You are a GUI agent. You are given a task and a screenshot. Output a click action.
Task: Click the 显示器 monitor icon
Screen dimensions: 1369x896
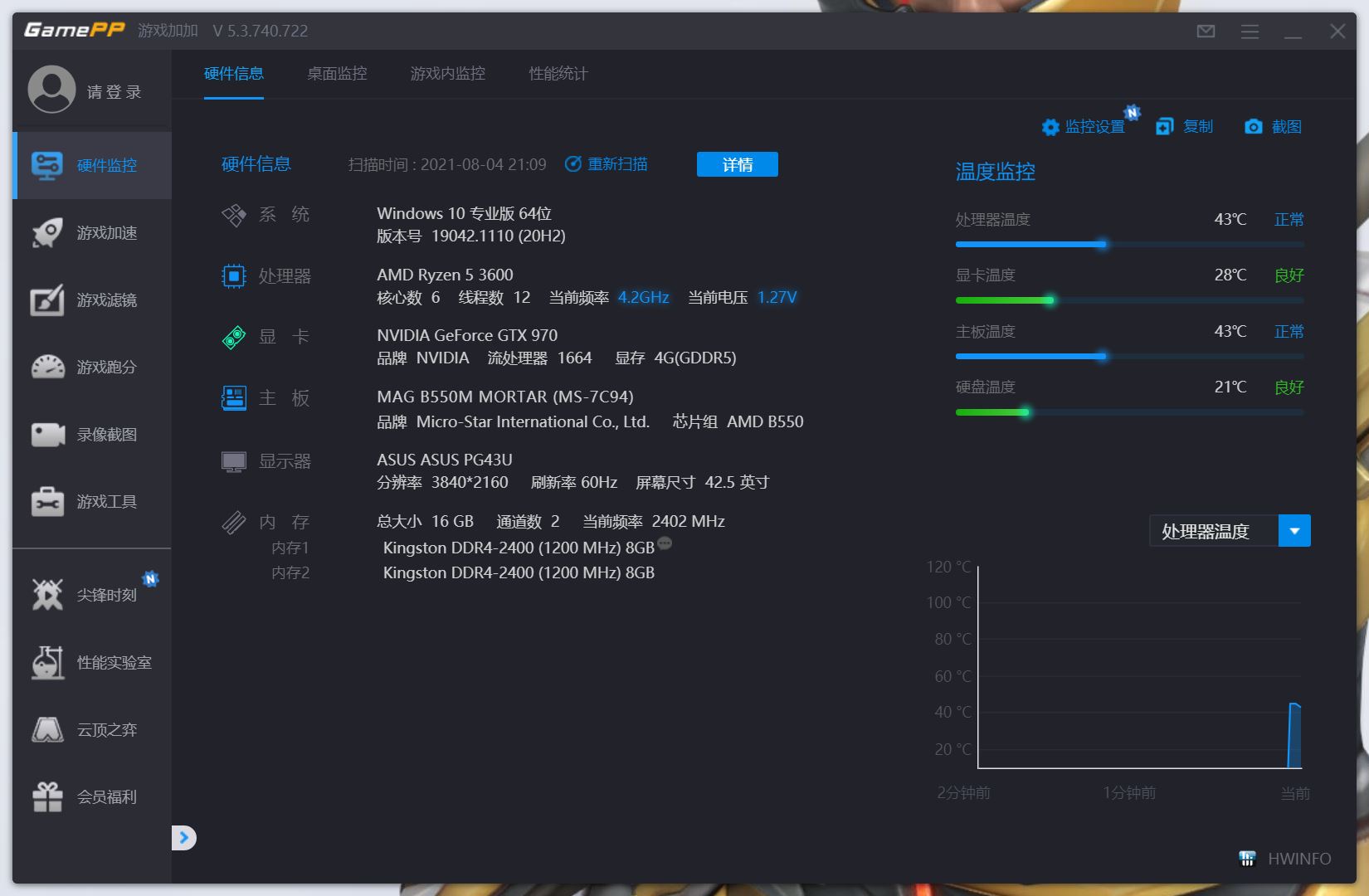tap(234, 461)
